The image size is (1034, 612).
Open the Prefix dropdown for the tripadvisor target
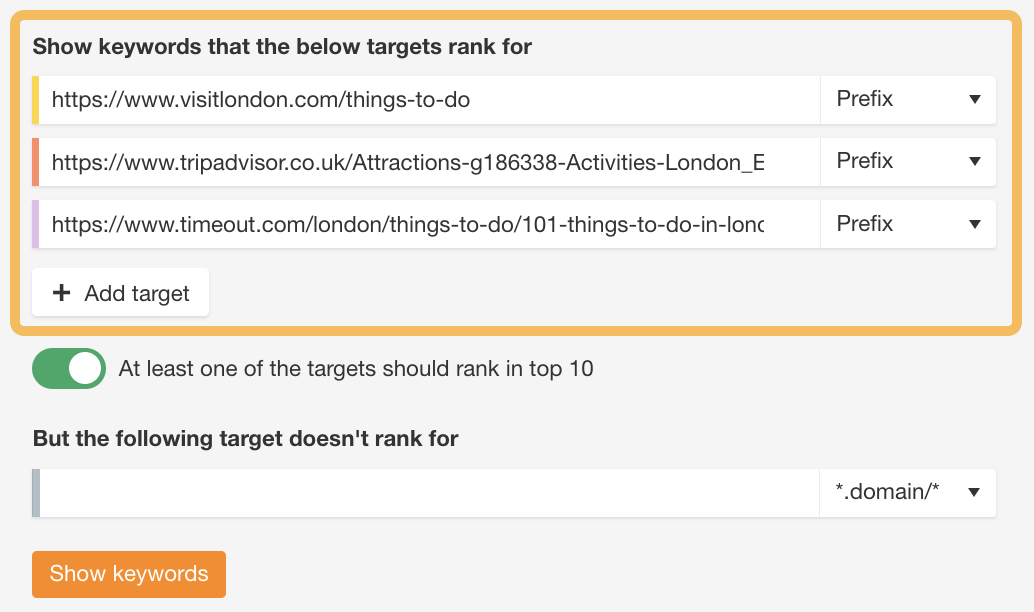907,162
